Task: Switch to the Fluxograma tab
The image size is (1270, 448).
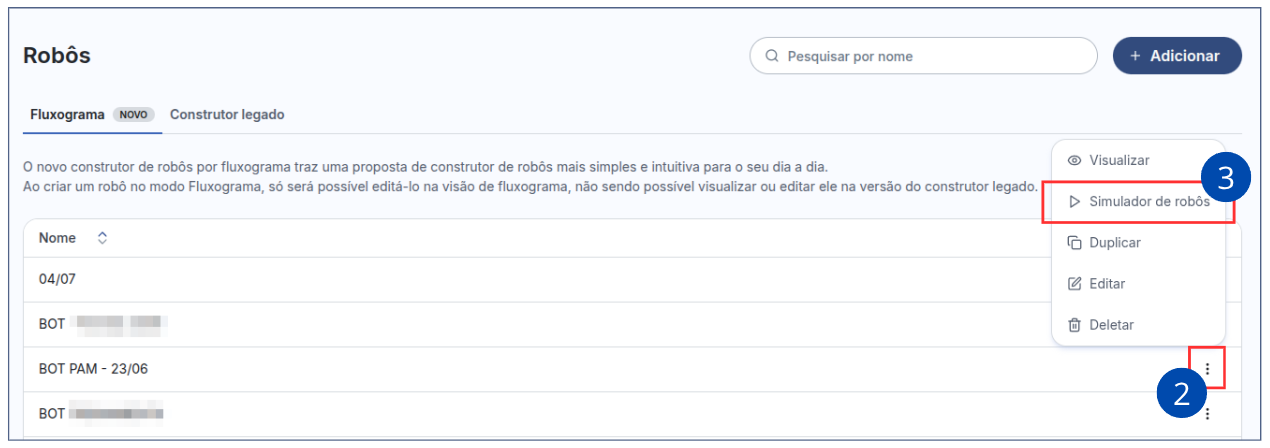Action: tap(68, 114)
